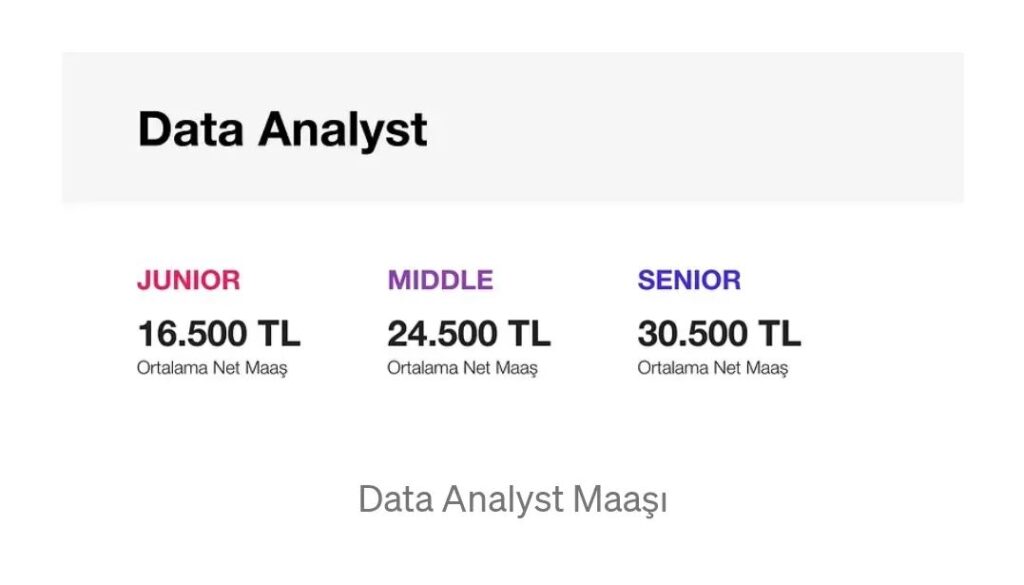
Task: Select the purple MIDDLE level label
Action: pos(440,280)
